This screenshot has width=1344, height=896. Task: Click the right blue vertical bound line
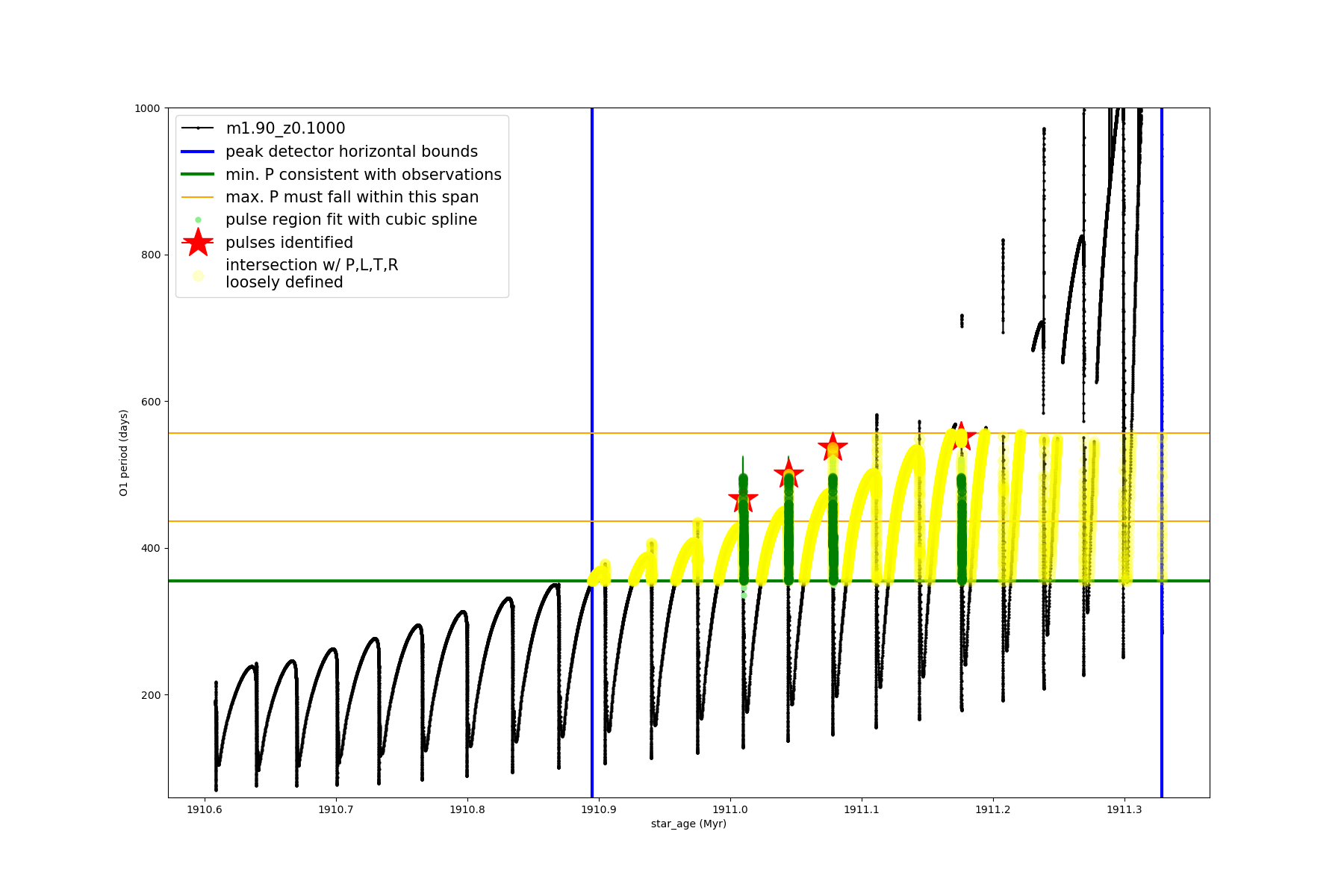tap(1162, 299)
